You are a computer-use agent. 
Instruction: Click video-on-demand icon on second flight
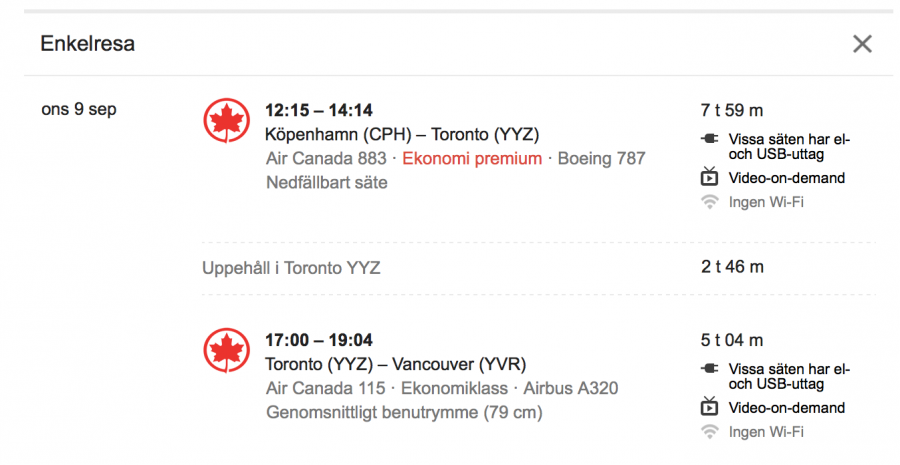point(710,408)
